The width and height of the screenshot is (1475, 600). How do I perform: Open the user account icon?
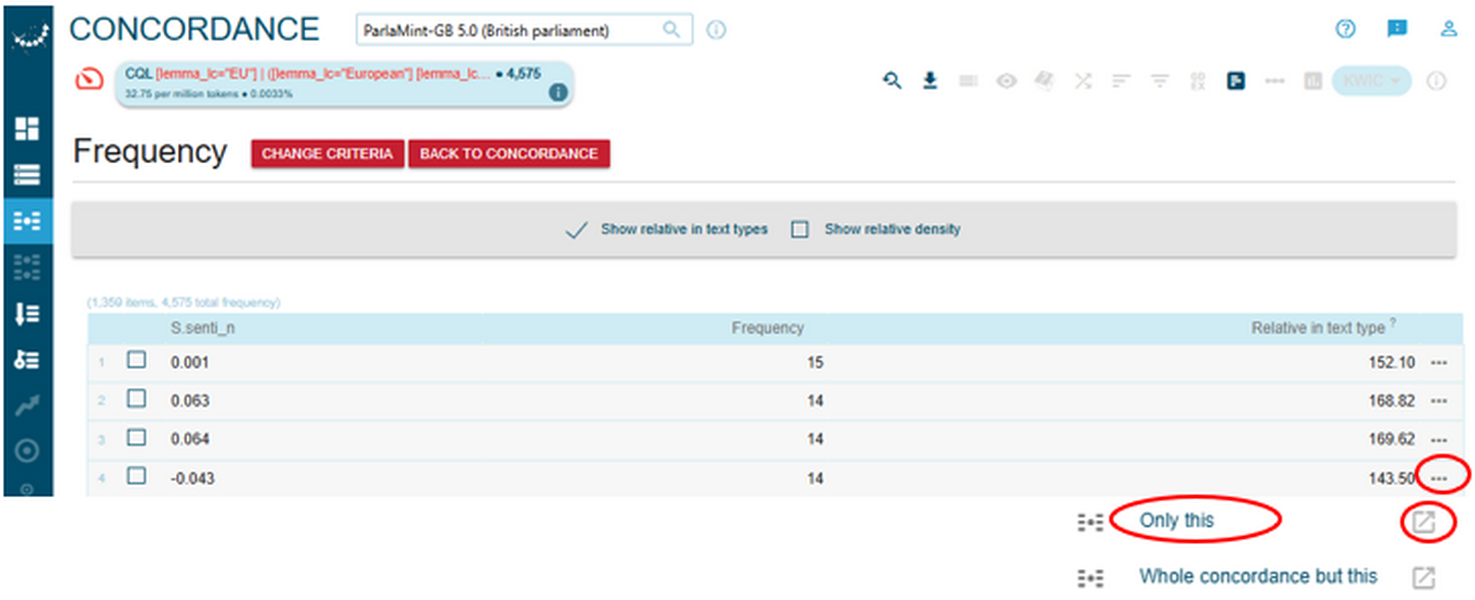tap(1448, 29)
